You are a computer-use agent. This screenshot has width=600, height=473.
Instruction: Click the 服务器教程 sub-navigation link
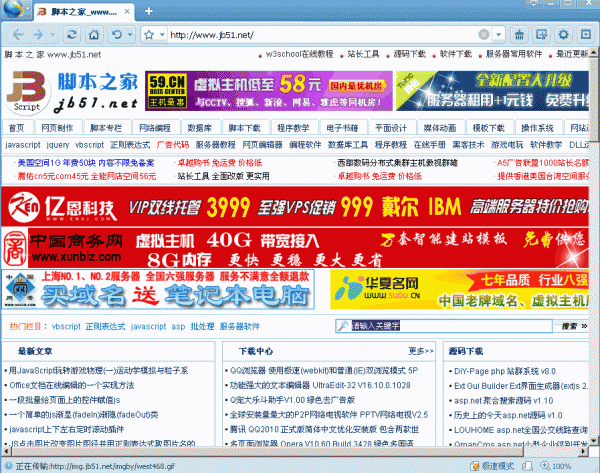pyautogui.click(x=215, y=145)
